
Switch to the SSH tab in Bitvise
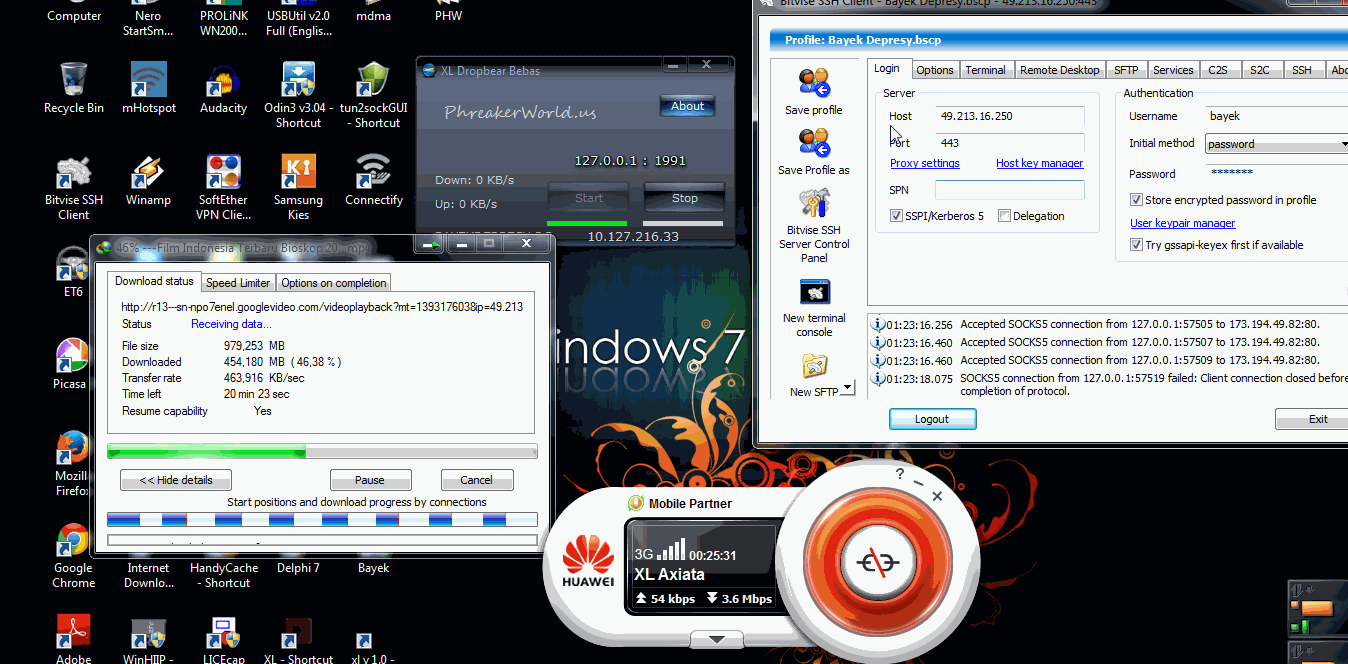point(1301,70)
